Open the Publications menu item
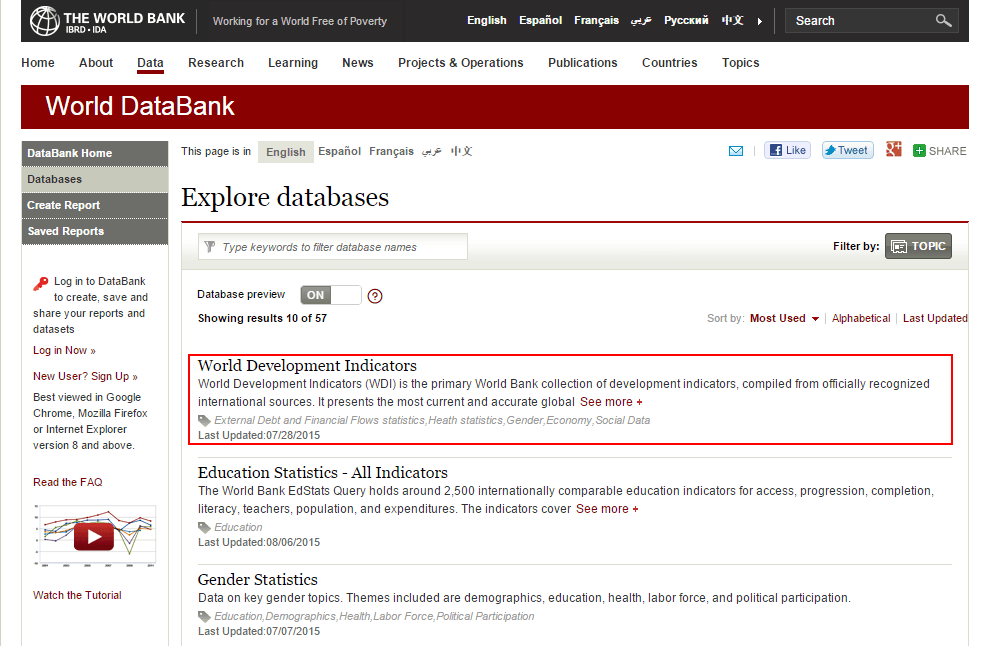 (583, 63)
